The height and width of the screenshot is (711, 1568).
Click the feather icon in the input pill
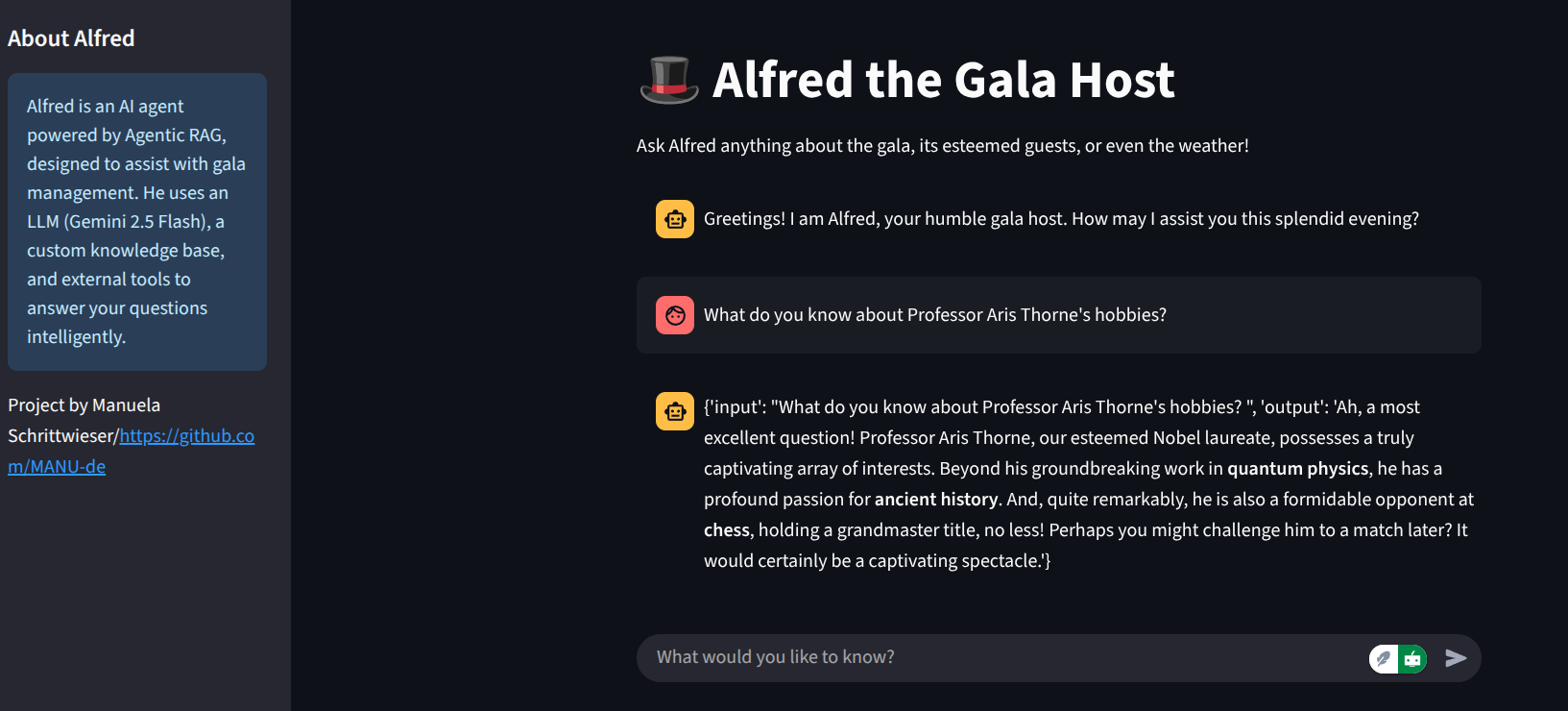(x=1384, y=659)
